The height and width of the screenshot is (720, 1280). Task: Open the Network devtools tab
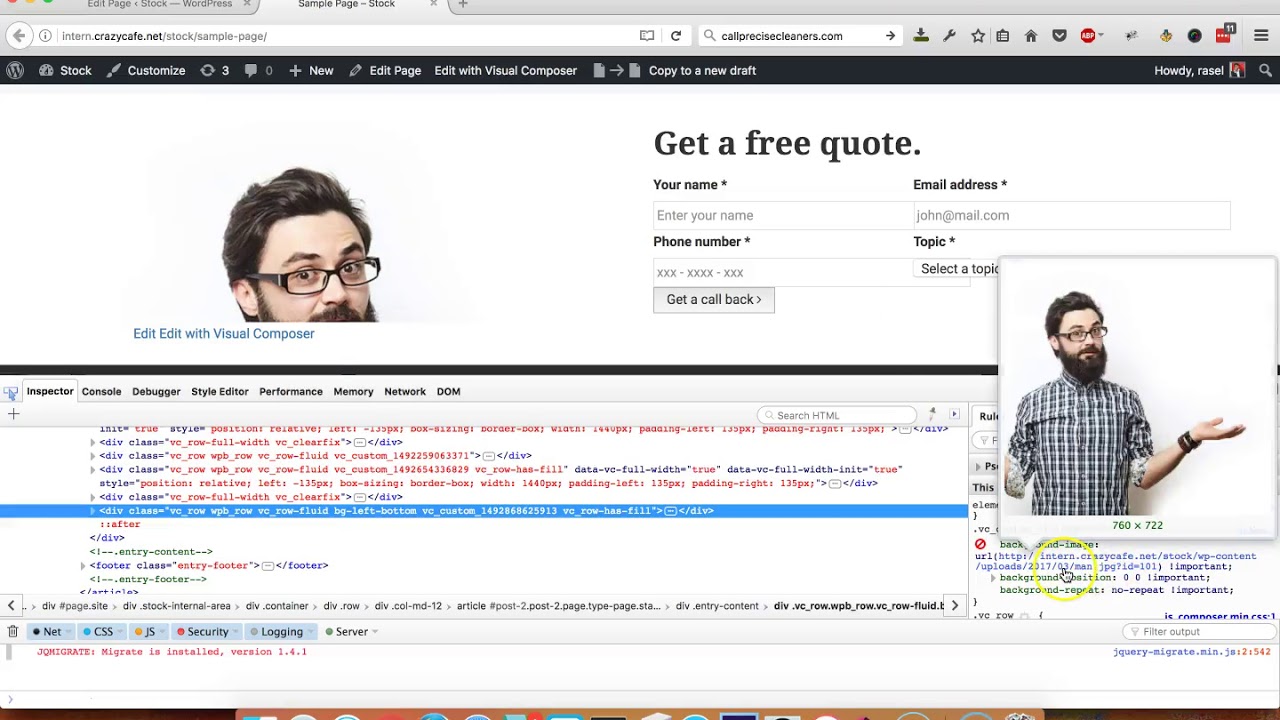[x=405, y=392]
